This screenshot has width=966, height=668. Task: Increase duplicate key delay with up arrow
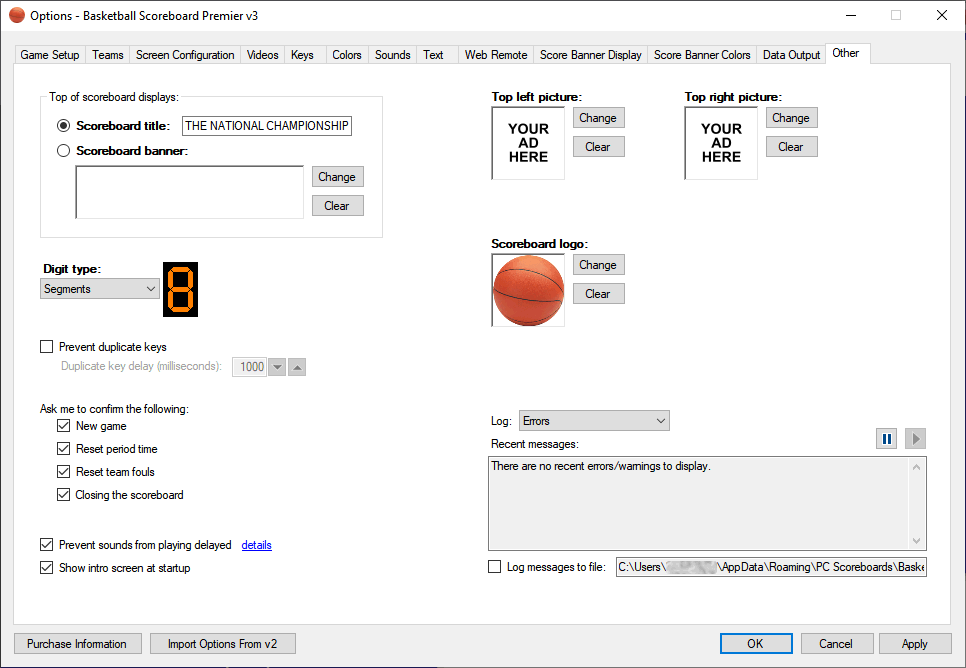297,367
